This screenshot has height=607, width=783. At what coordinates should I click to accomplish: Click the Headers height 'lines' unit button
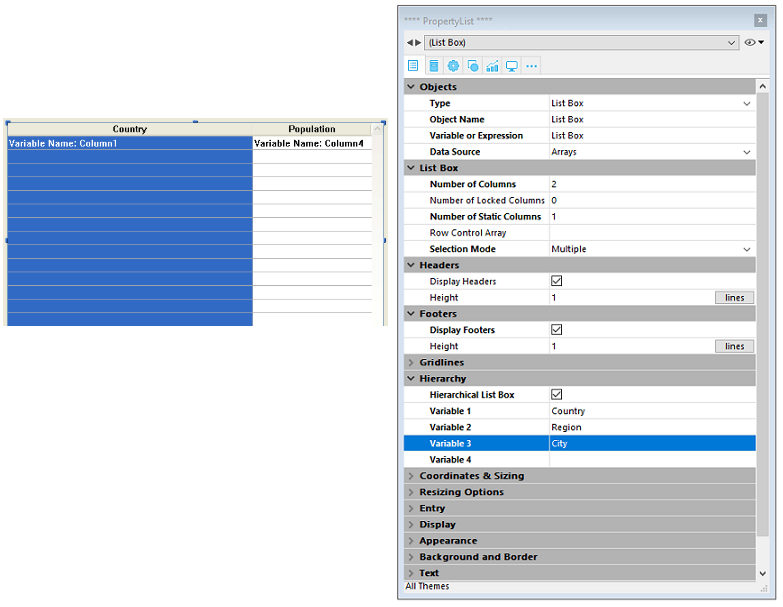734,298
